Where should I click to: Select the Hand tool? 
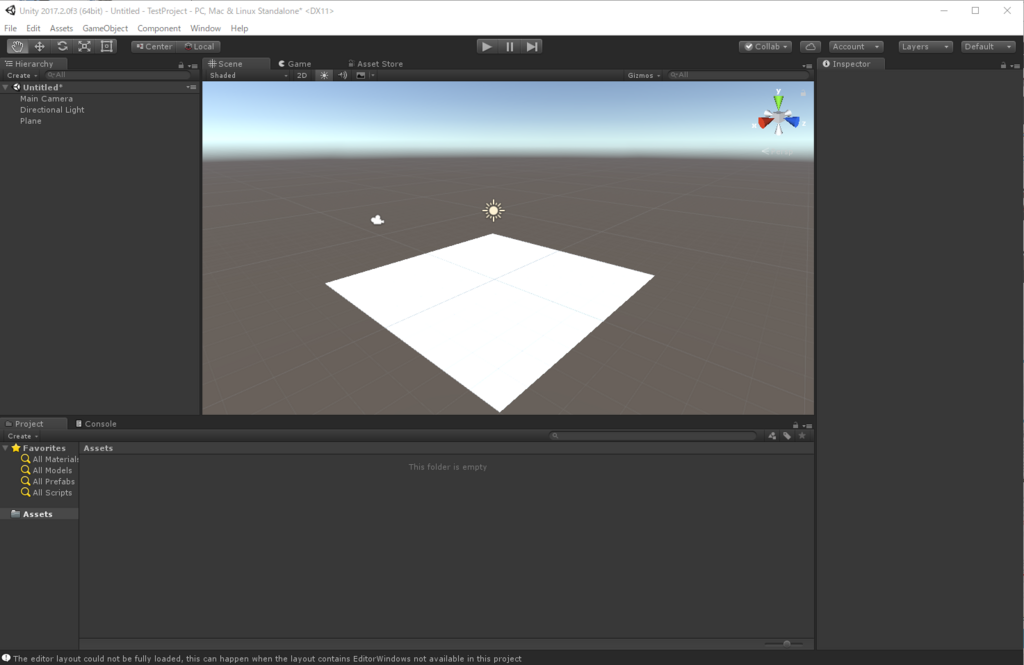tap(17, 46)
